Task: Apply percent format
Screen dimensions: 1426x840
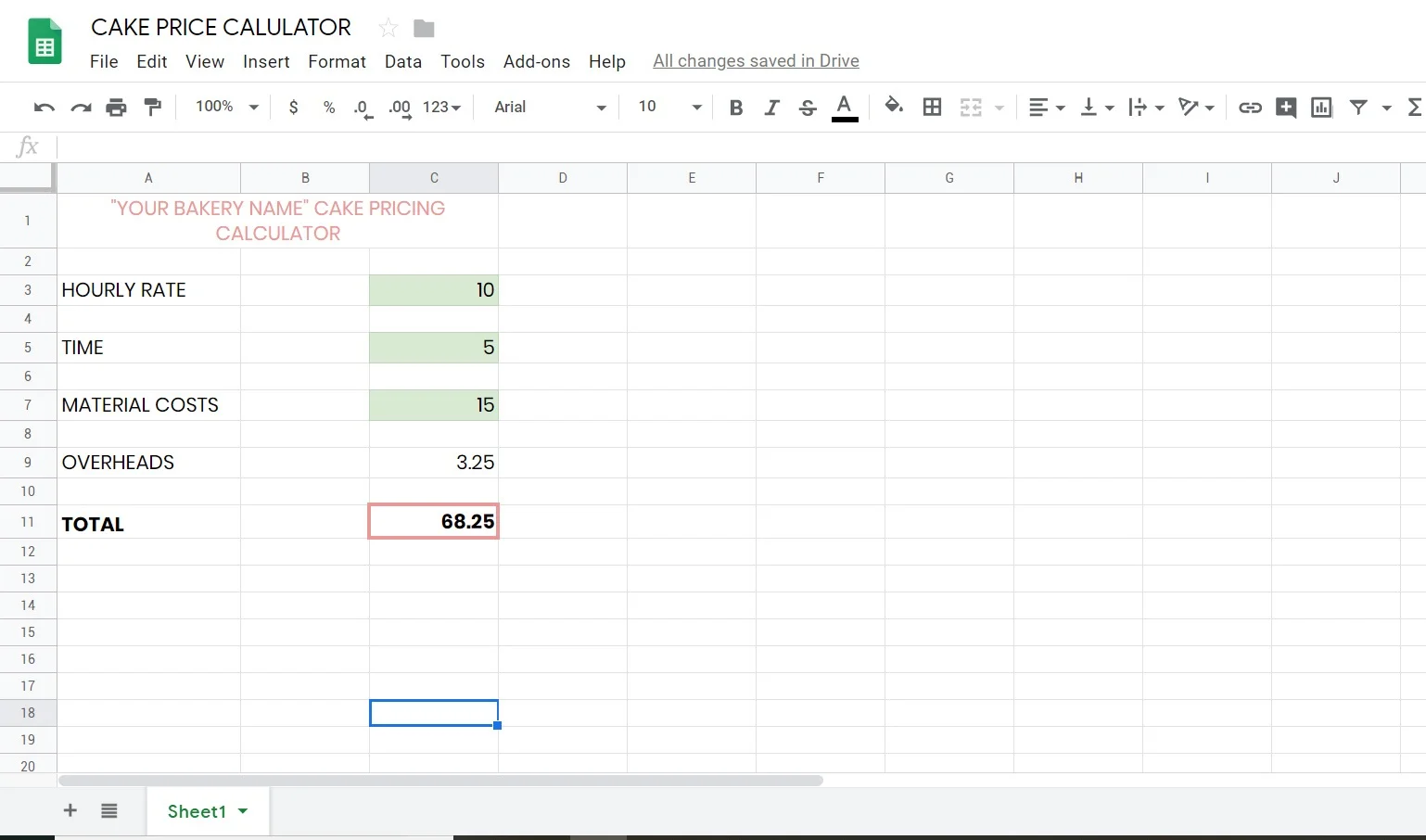Action: tap(328, 107)
